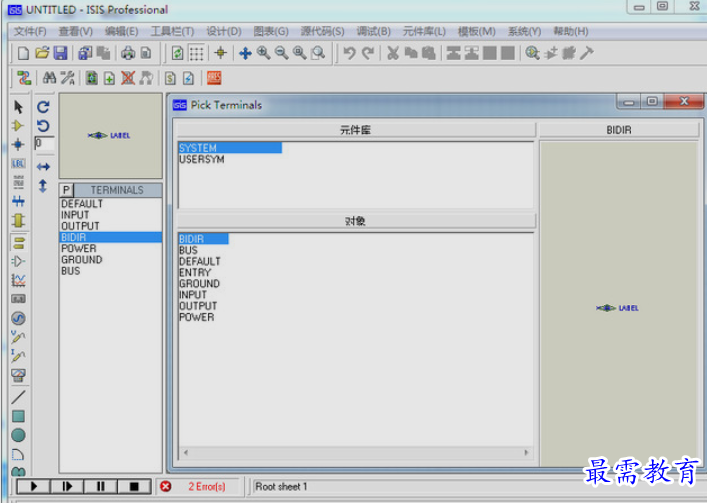The image size is (707, 503).
Task: Click the P pick button above terminals list
Action: (66, 190)
